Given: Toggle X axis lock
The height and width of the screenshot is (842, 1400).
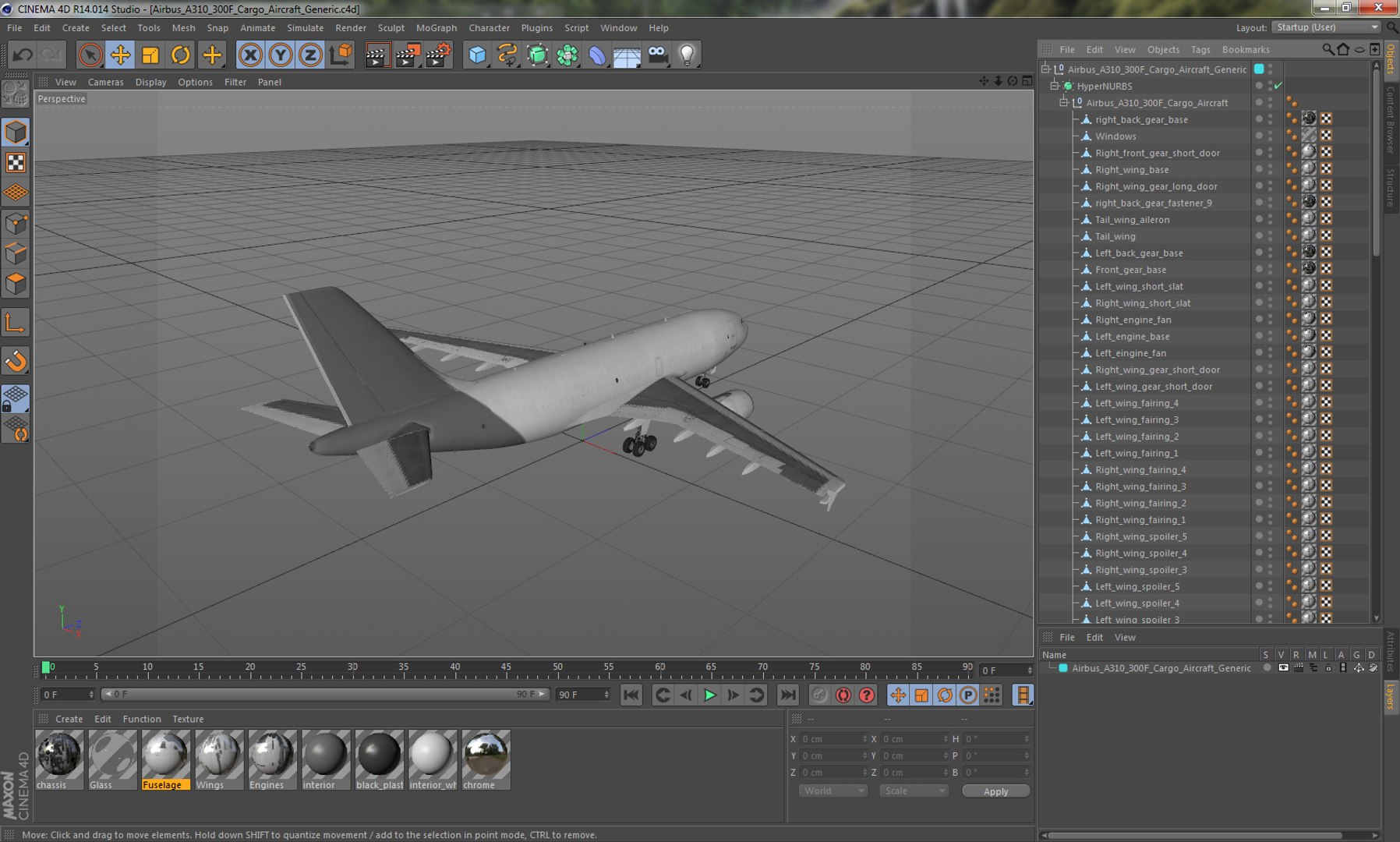Looking at the screenshot, I should pos(250,55).
